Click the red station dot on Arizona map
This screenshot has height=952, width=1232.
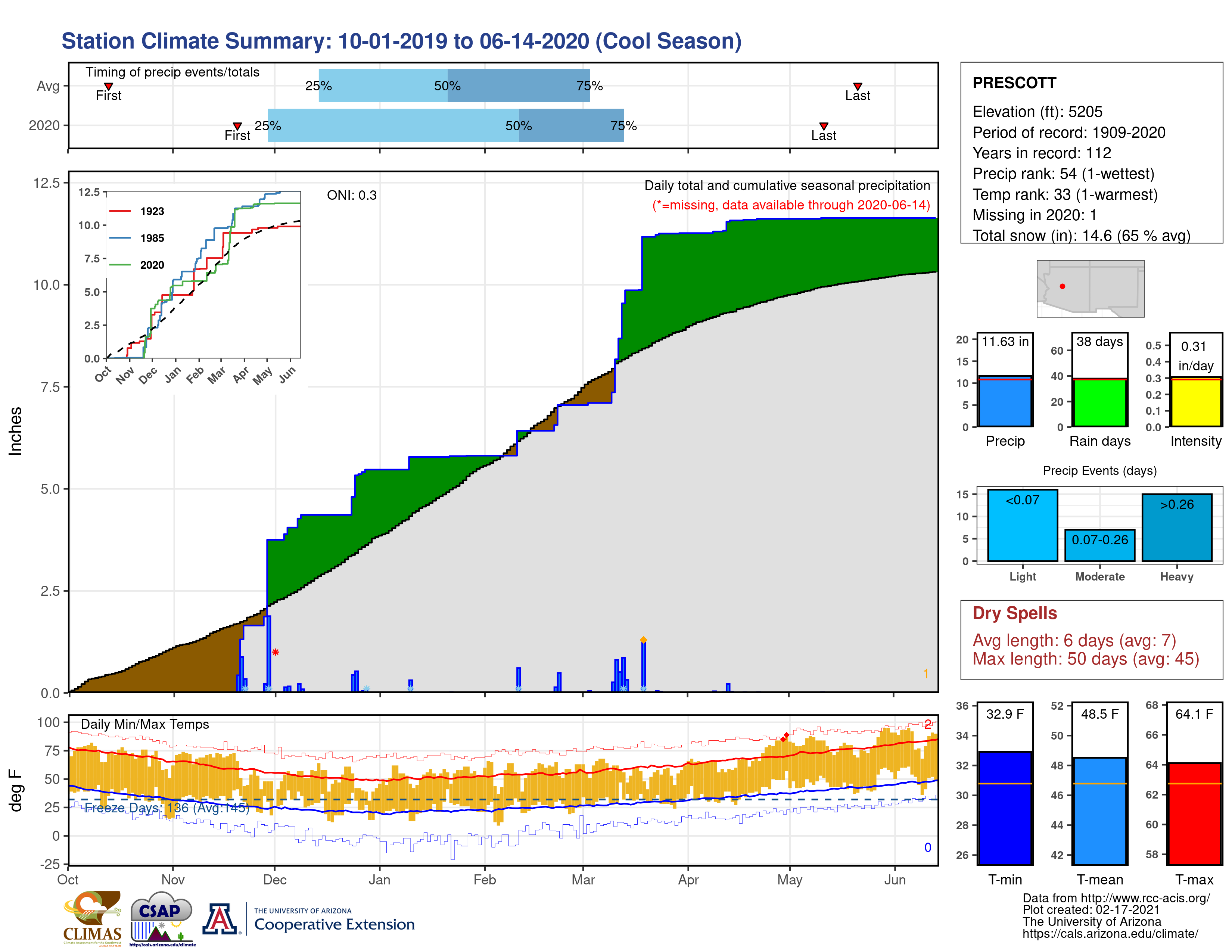point(1062,286)
